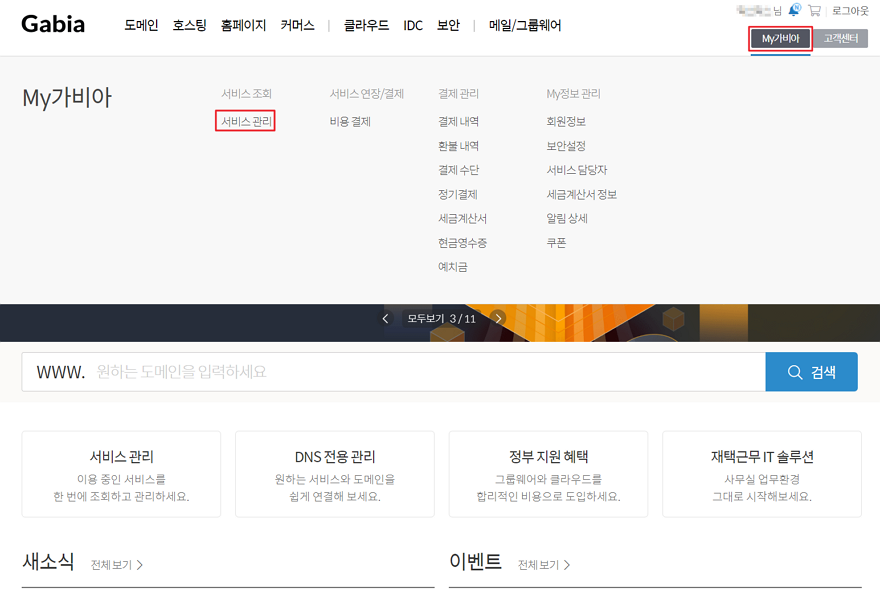This screenshot has width=880, height=600.
Task: Click the My가비아 button
Action: coord(780,39)
